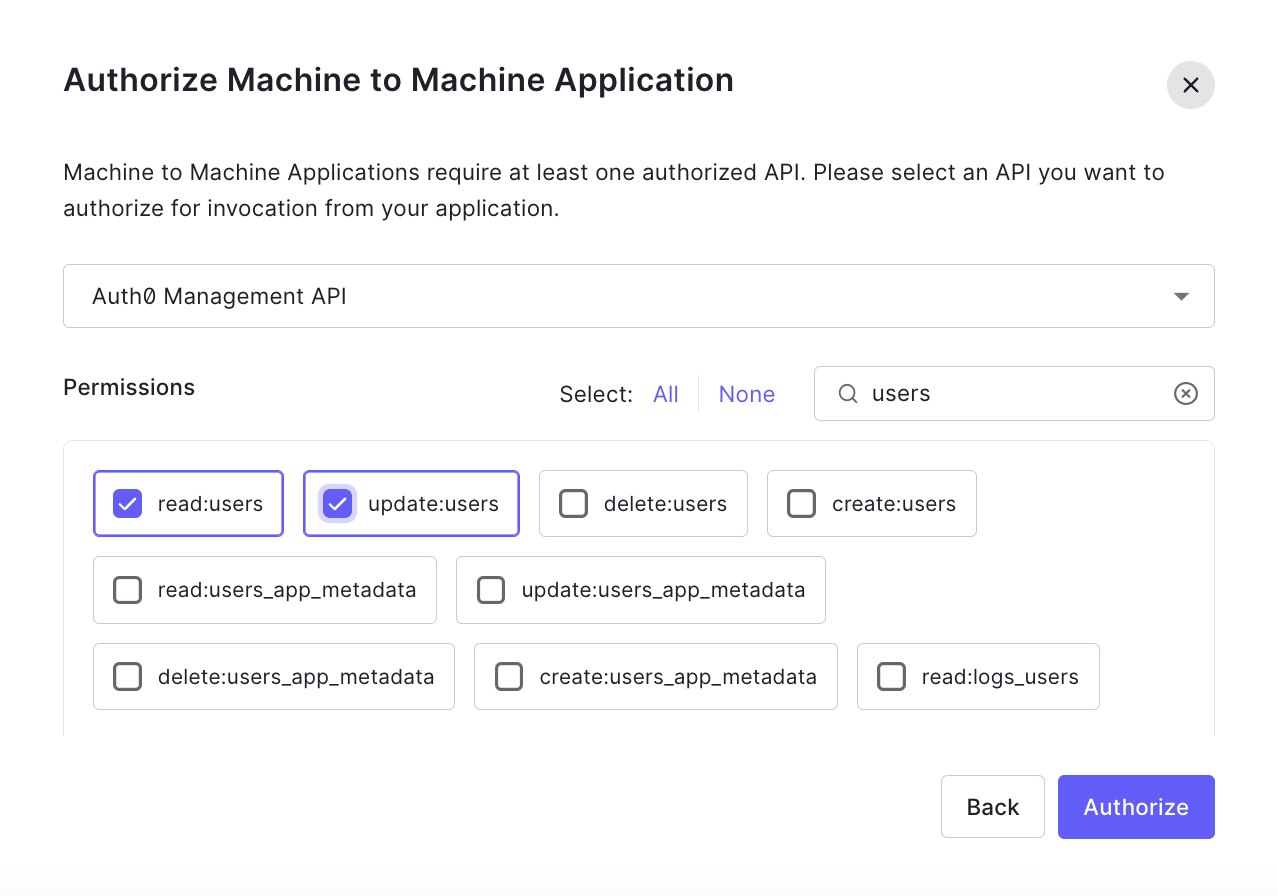Check update:users_app_metadata permission

coord(491,590)
